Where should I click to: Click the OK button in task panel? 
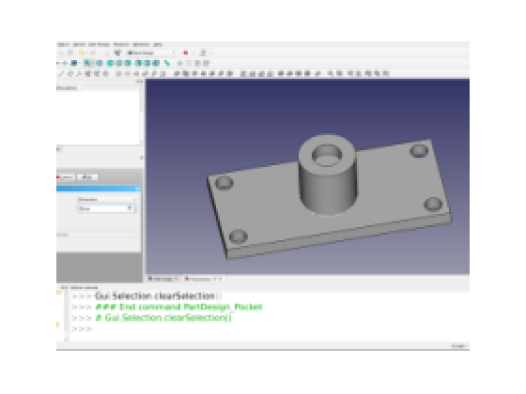[x=88, y=177]
